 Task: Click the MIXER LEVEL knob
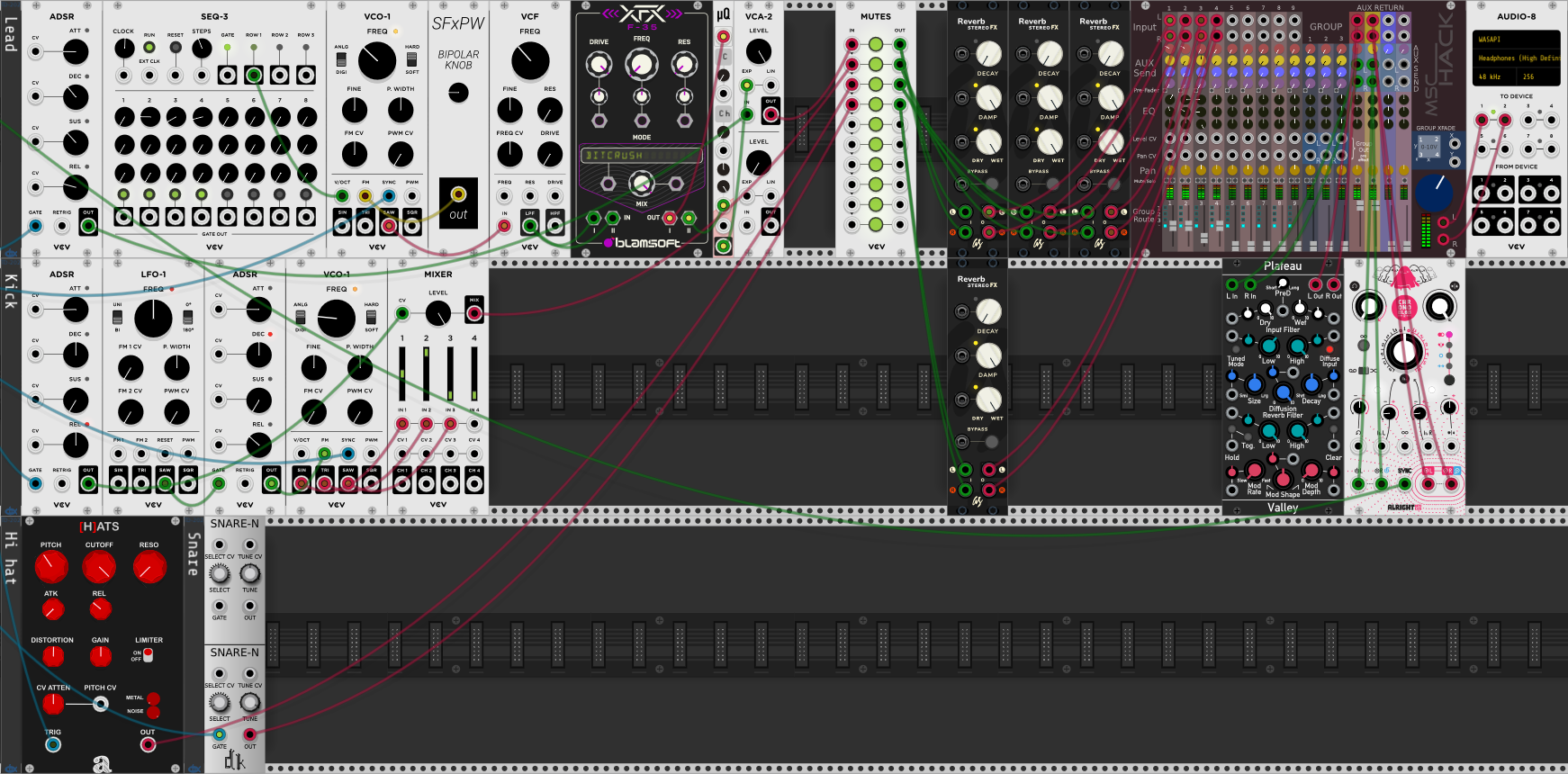click(x=437, y=313)
